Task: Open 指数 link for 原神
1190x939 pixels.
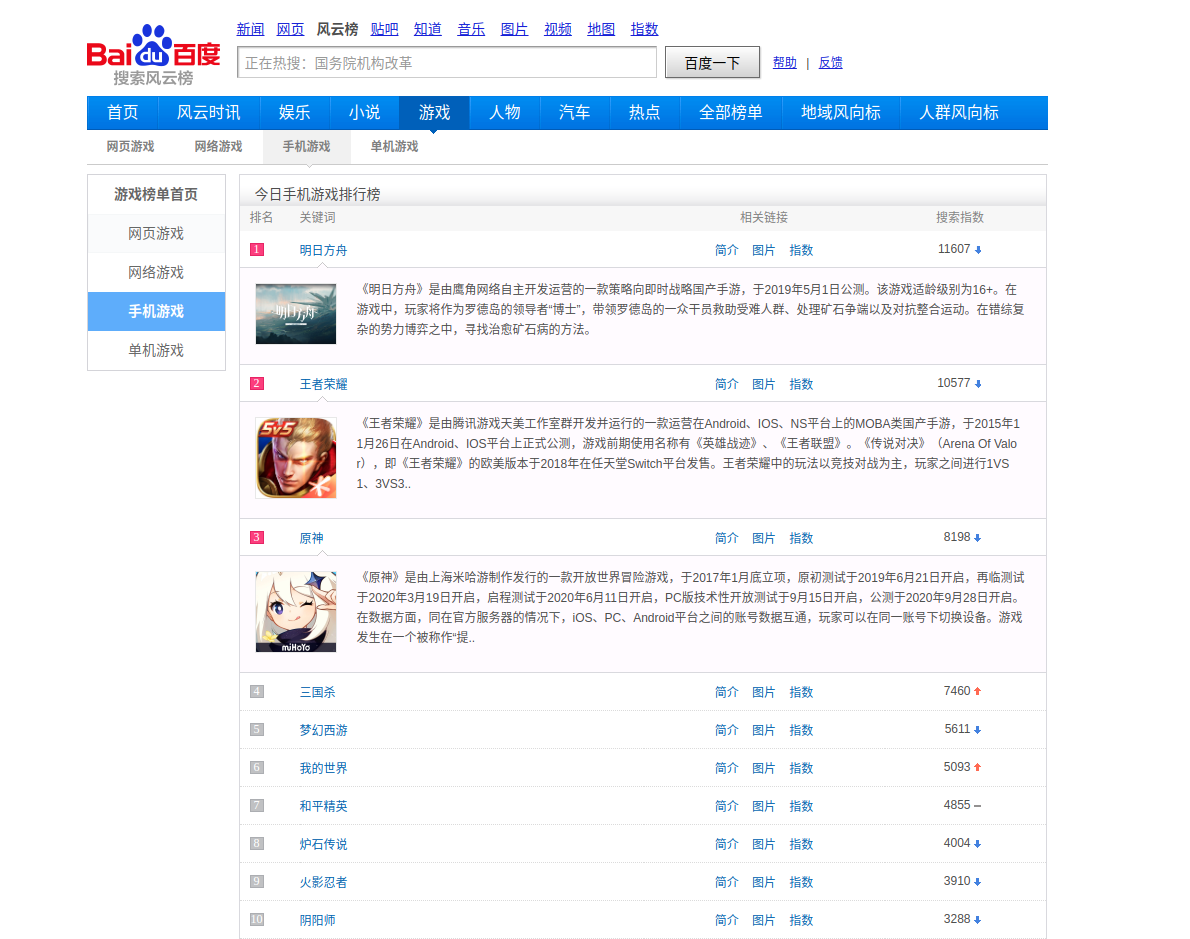Action: coord(801,538)
